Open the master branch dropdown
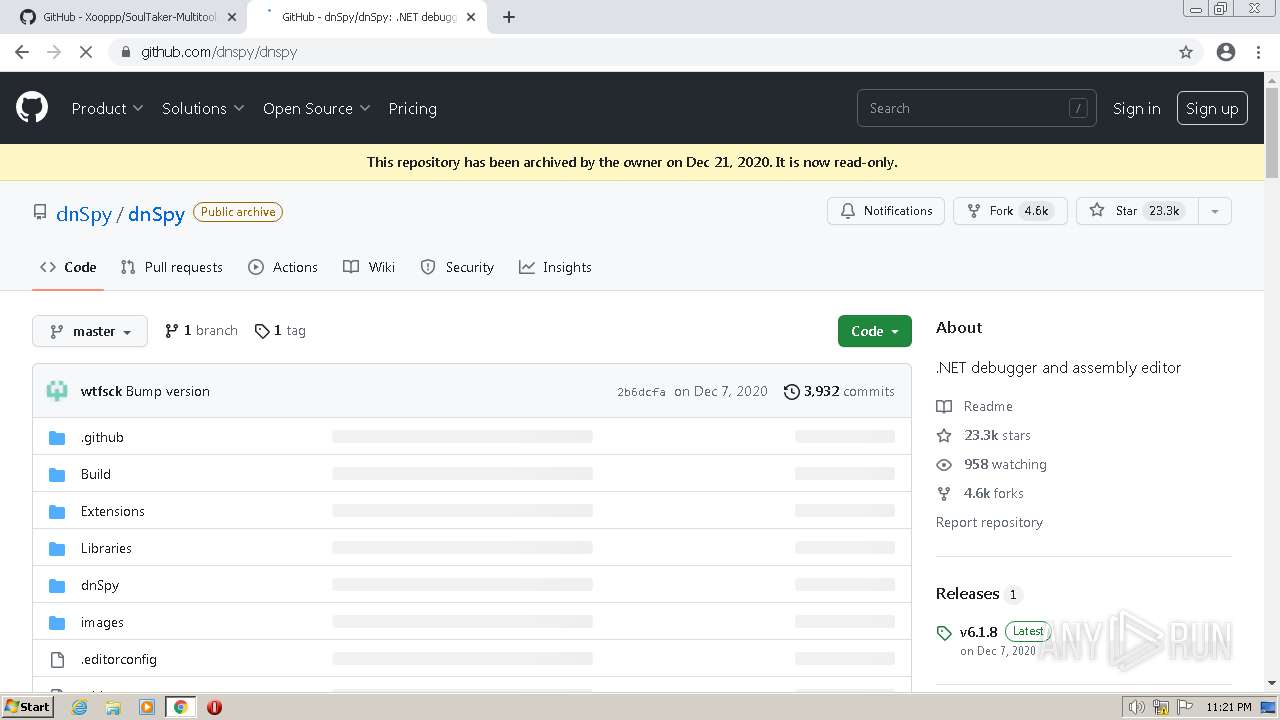This screenshot has height=720, width=1280. [x=90, y=331]
